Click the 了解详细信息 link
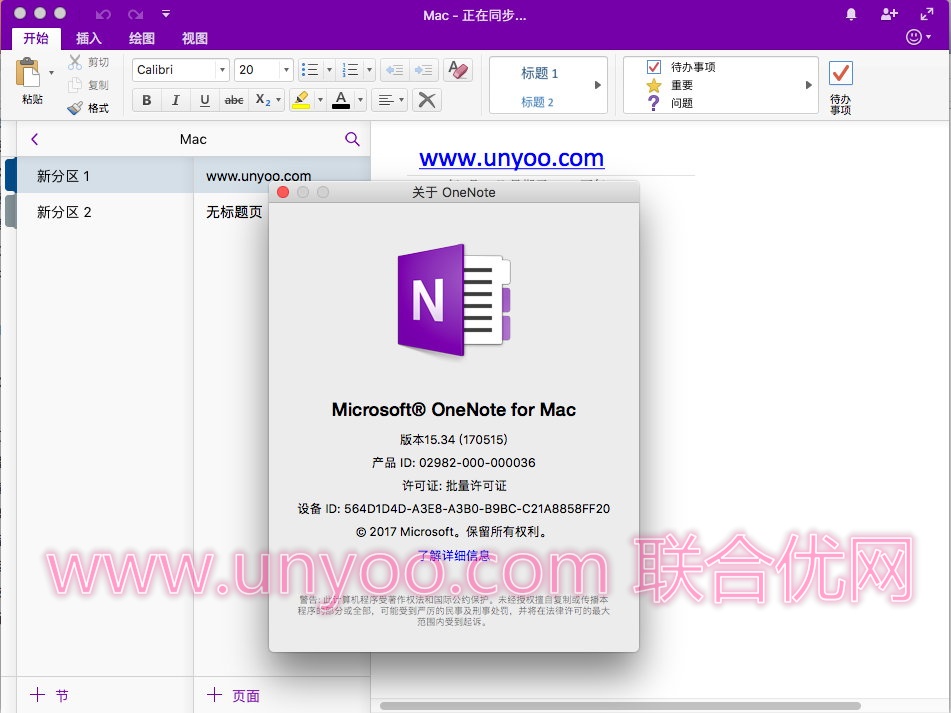951x713 pixels. [454, 555]
